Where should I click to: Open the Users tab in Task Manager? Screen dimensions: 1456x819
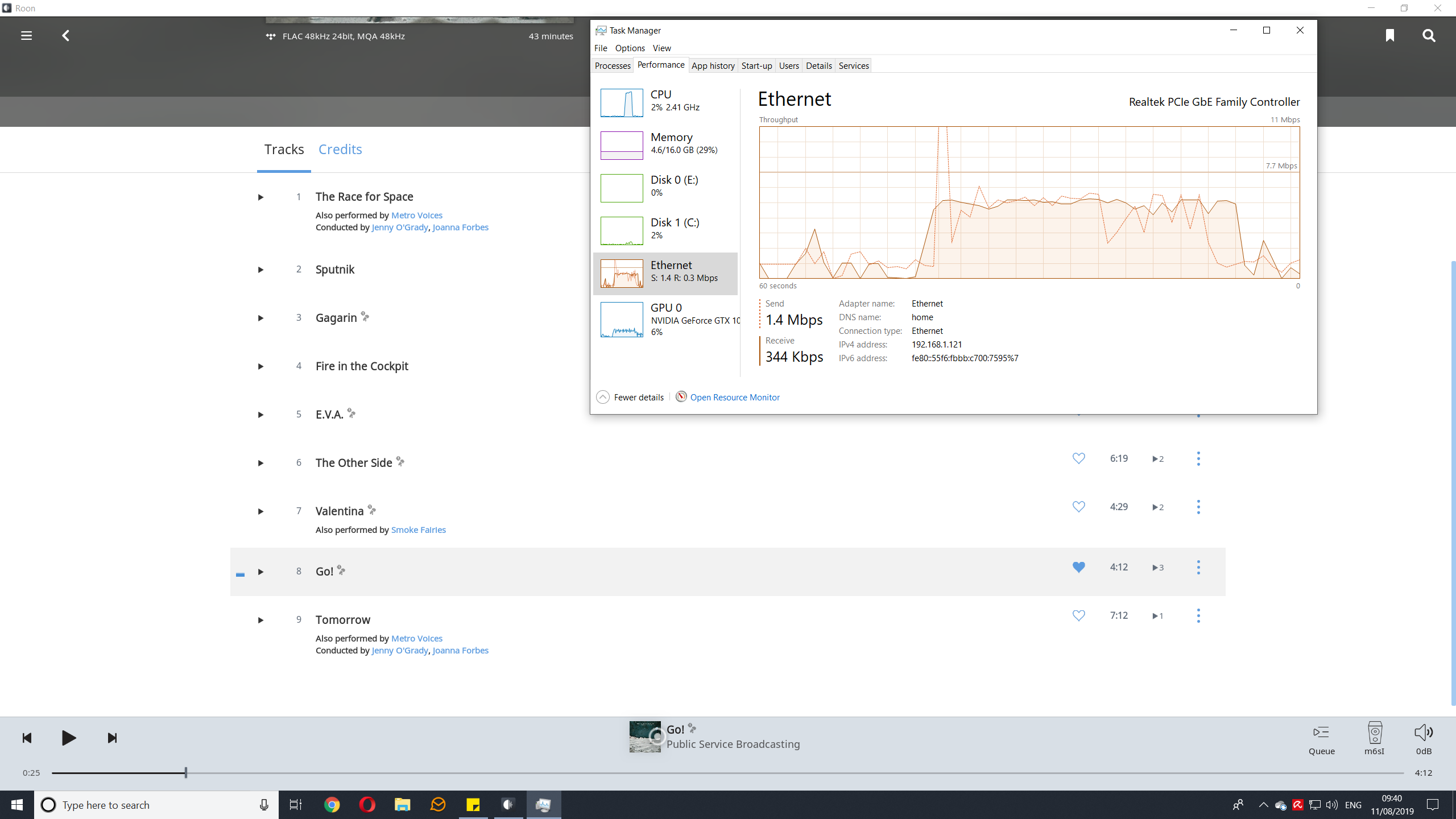[789, 65]
